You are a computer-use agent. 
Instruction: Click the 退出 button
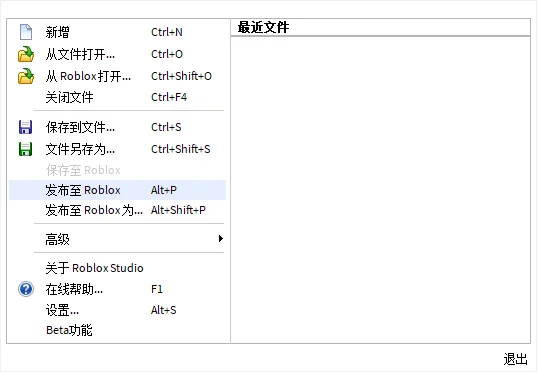coord(515,359)
